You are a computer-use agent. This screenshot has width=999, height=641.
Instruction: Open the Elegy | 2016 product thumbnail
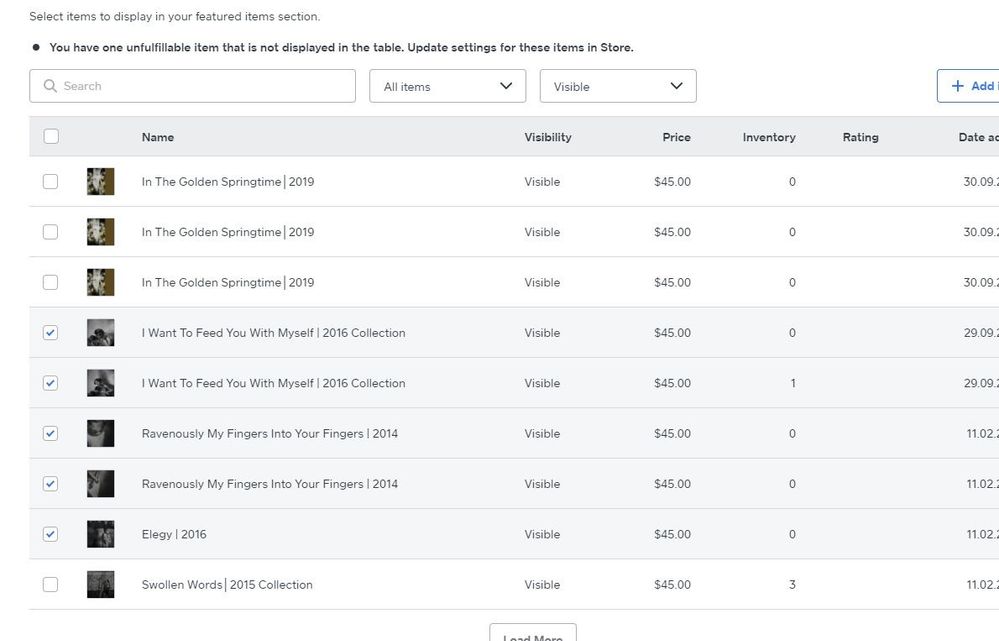tap(100, 534)
